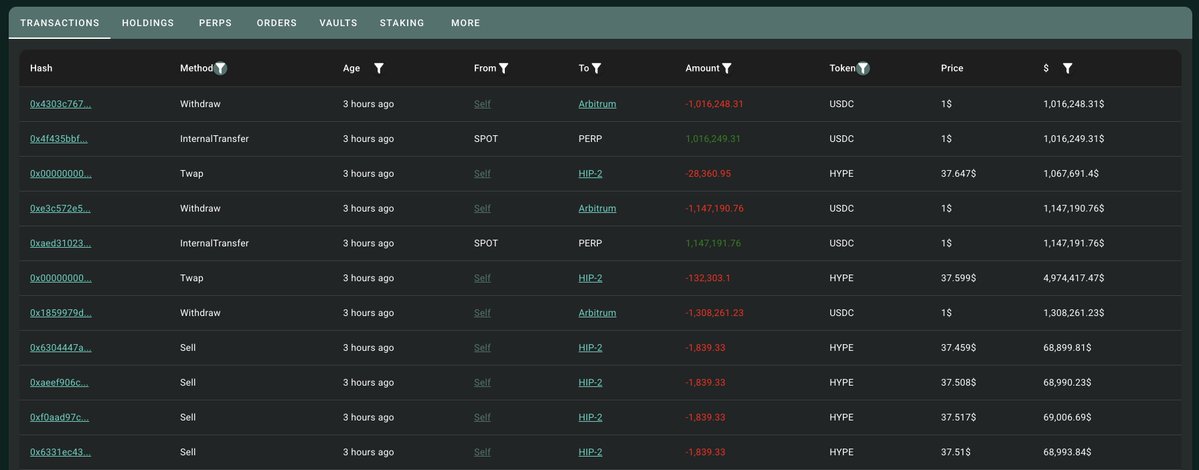Open transaction hash 0x4303c767 link
Image resolution: width=1199 pixels, height=470 pixels.
(61, 104)
